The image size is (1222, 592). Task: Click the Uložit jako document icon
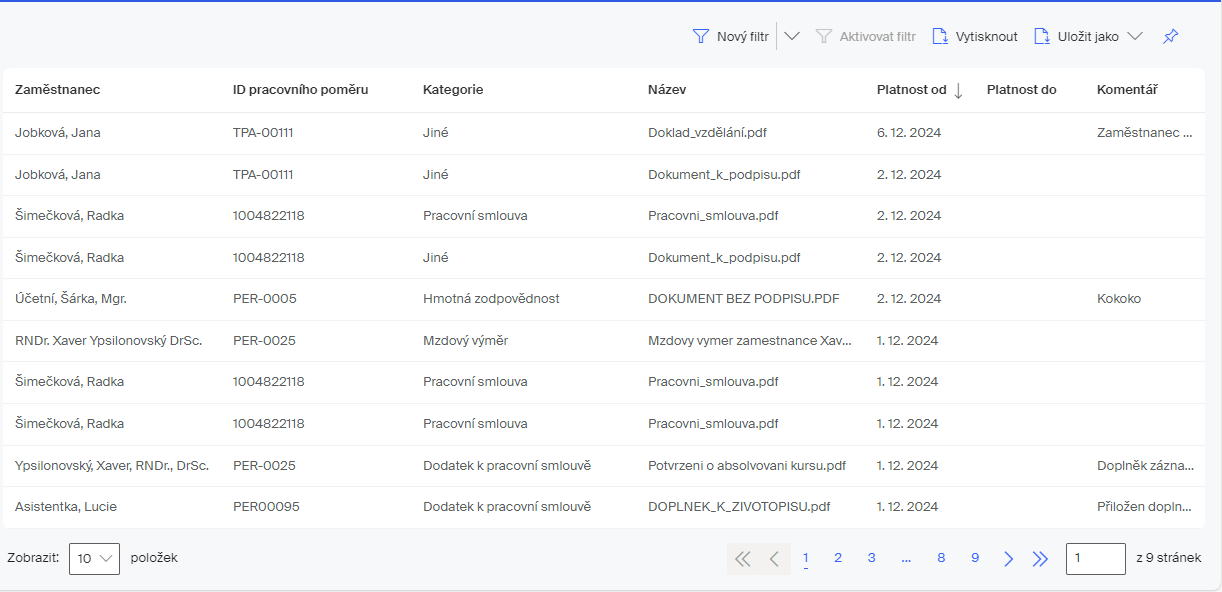click(1042, 36)
